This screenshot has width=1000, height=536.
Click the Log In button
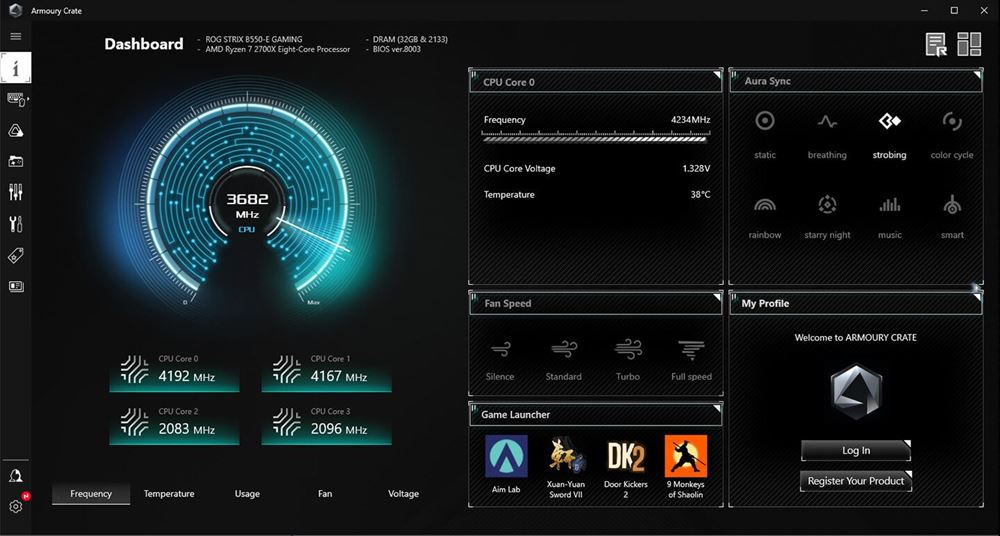856,451
